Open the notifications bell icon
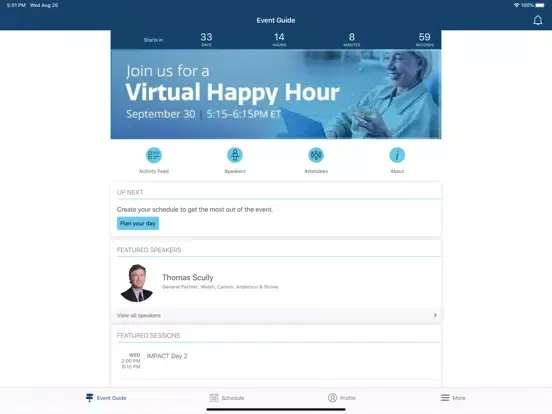 (x=538, y=20)
